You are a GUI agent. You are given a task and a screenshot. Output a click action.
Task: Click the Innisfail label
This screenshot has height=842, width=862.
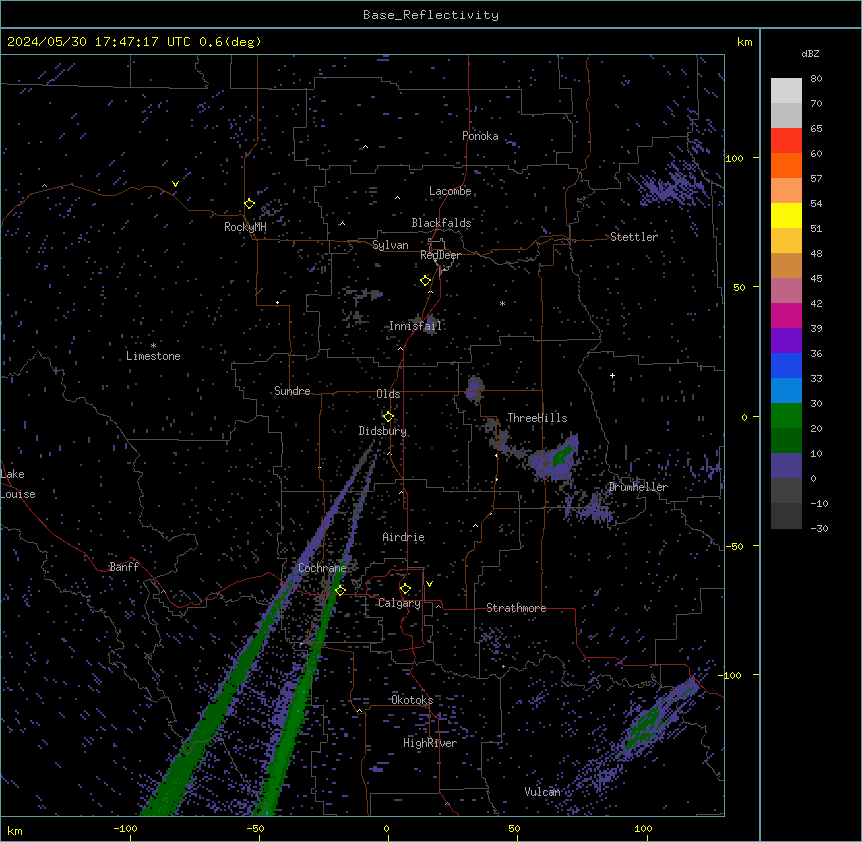pos(415,326)
